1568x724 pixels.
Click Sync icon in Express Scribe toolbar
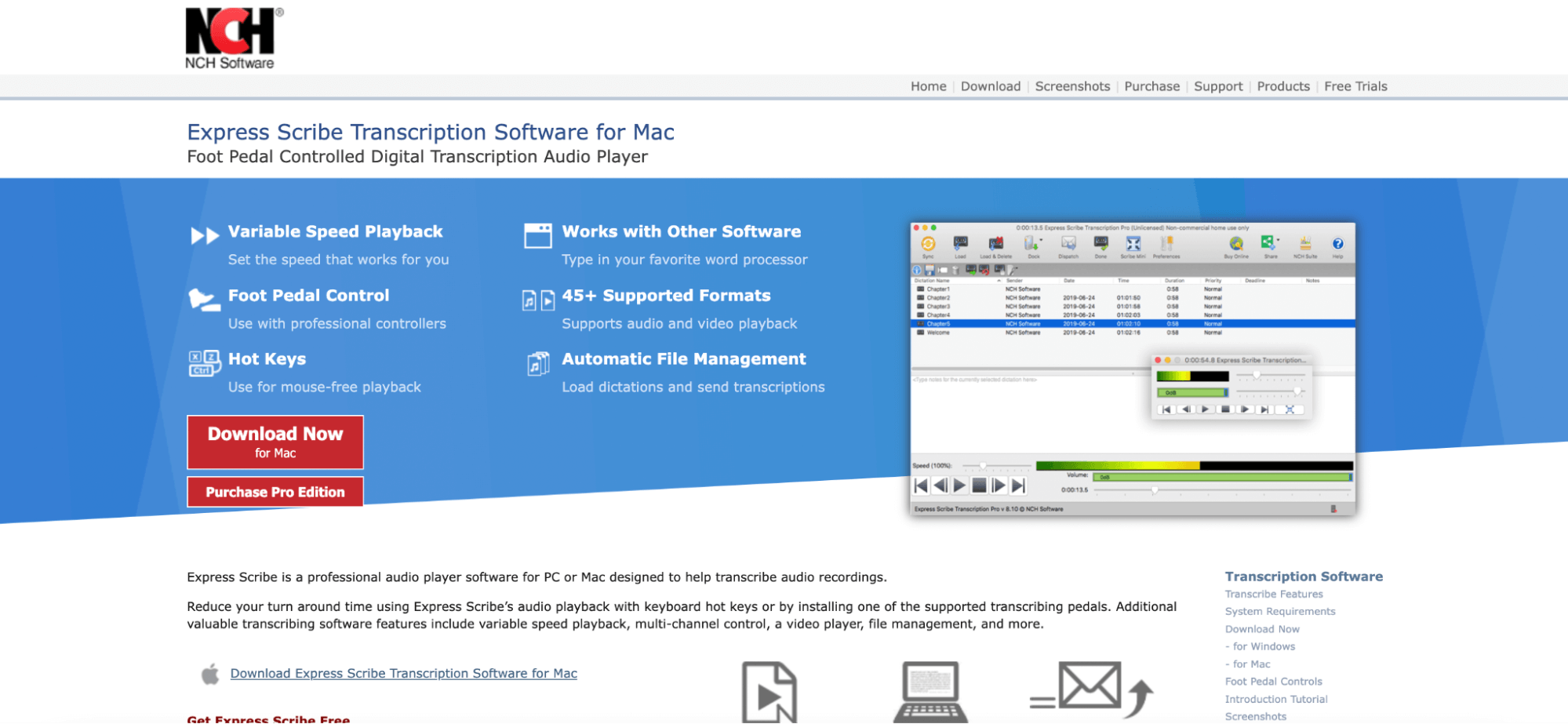tap(928, 244)
